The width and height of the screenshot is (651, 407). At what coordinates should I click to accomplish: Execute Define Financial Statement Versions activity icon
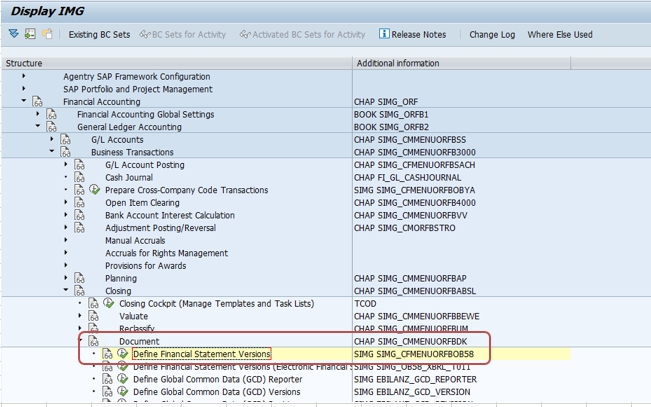122,353
